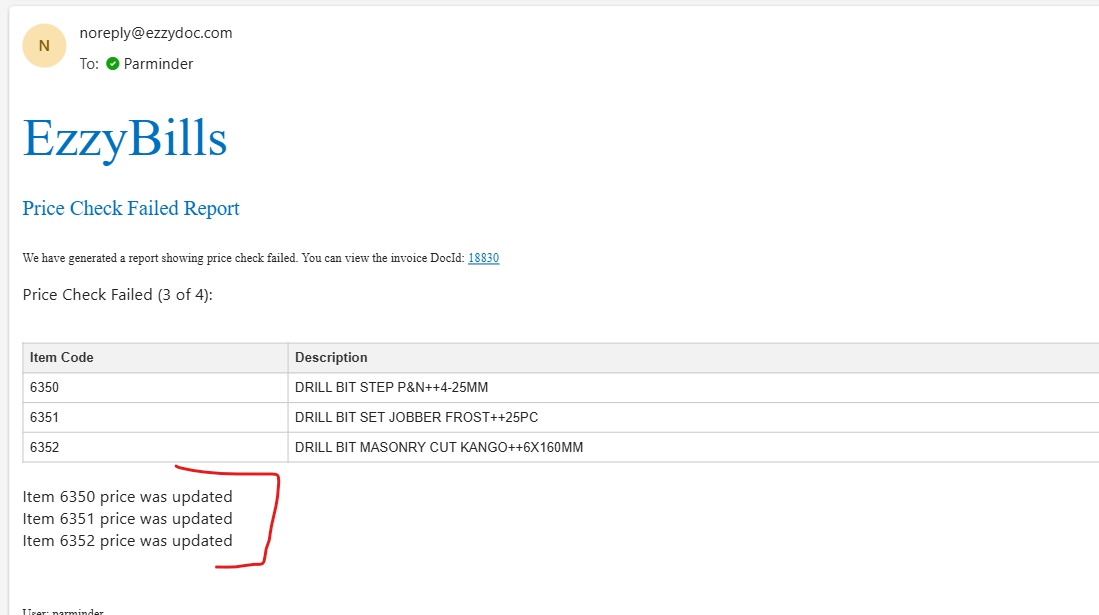Click description DRILL BIT MASONRY CUT KANGO++6X160MM
1099x615 pixels.
coord(439,447)
